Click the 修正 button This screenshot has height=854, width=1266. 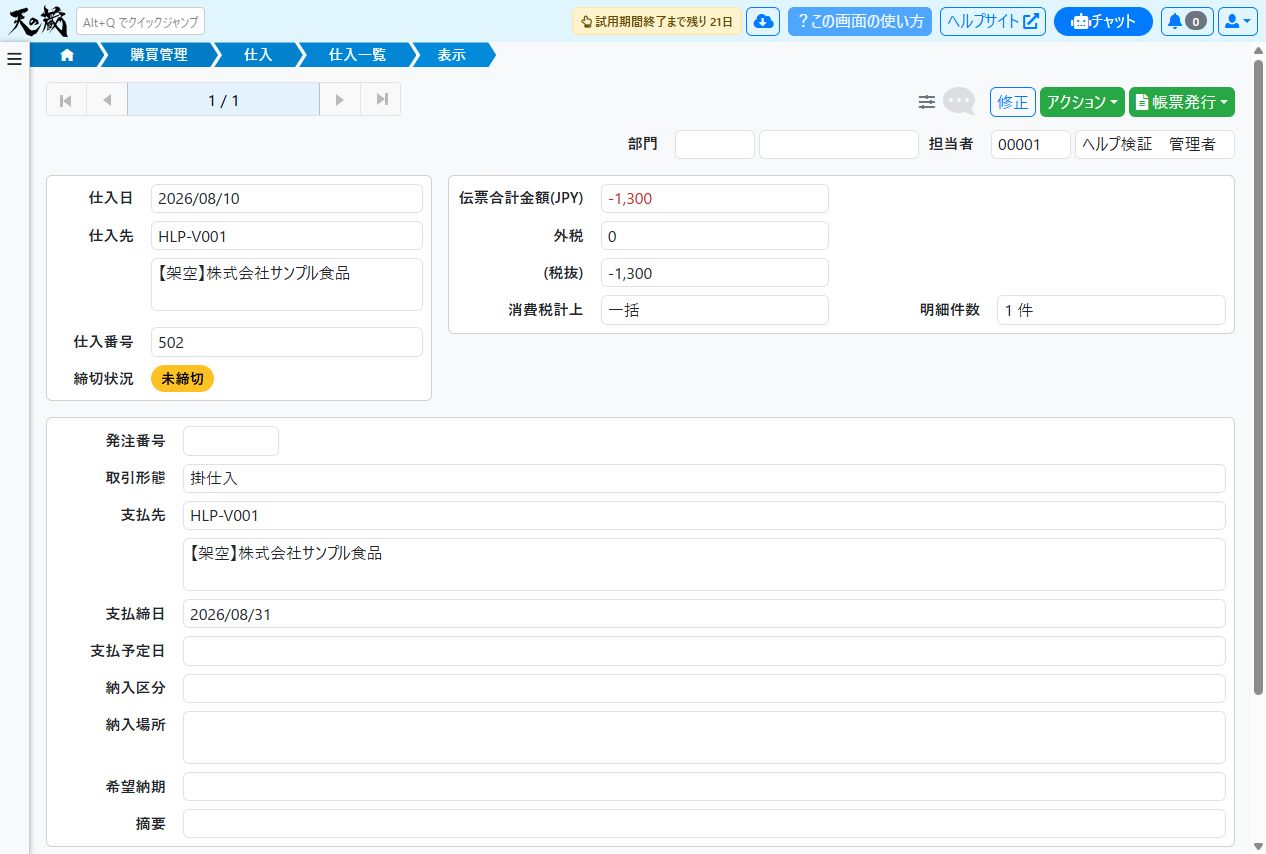pos(1013,102)
